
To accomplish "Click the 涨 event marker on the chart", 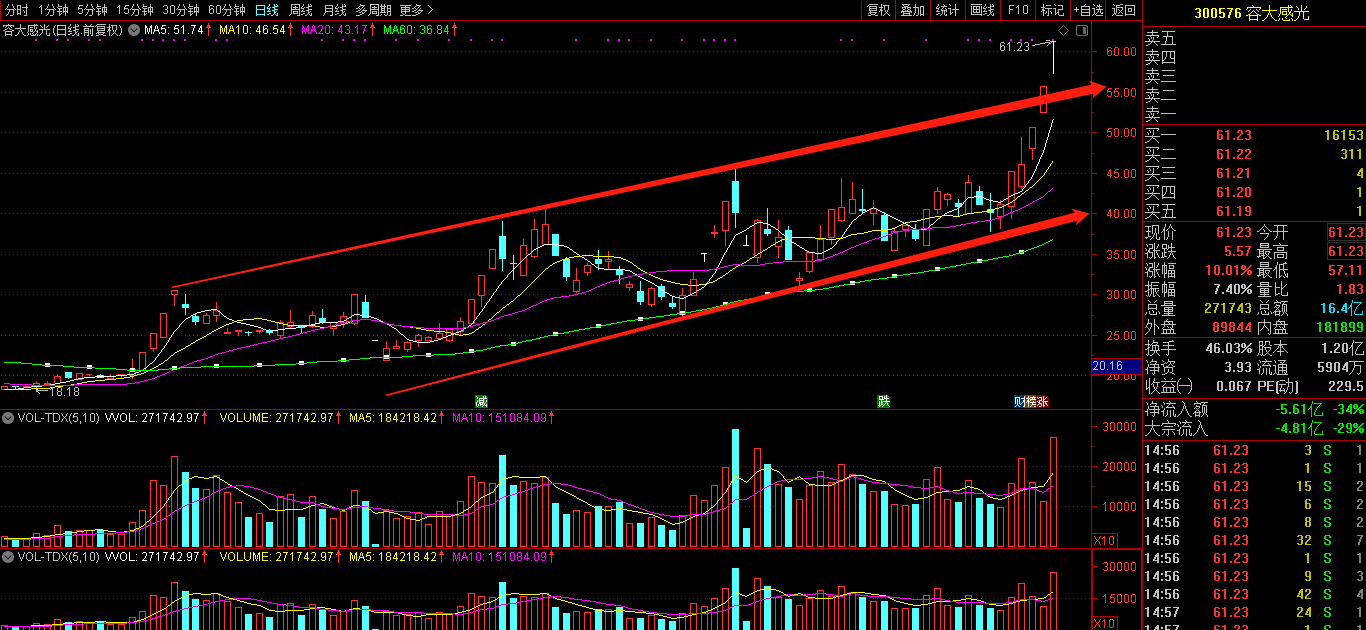I will tap(1043, 402).
